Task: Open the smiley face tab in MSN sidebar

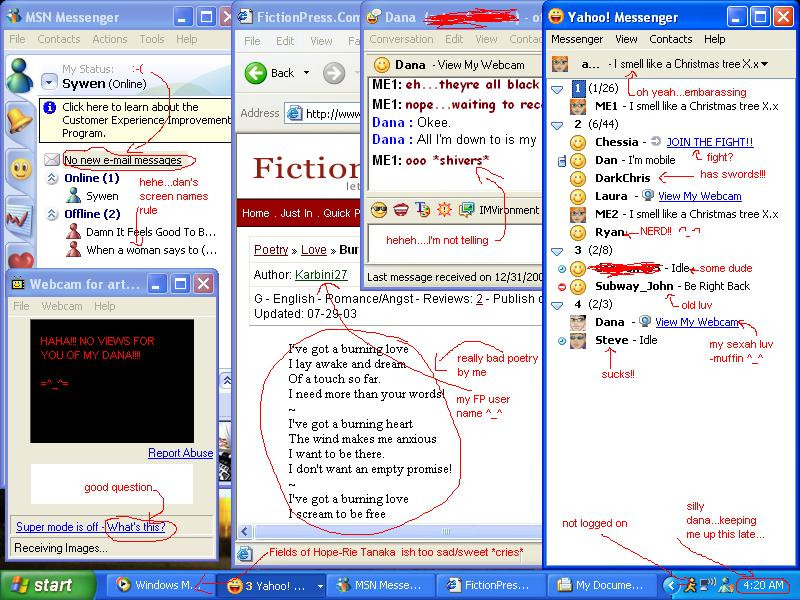Action: (20, 169)
